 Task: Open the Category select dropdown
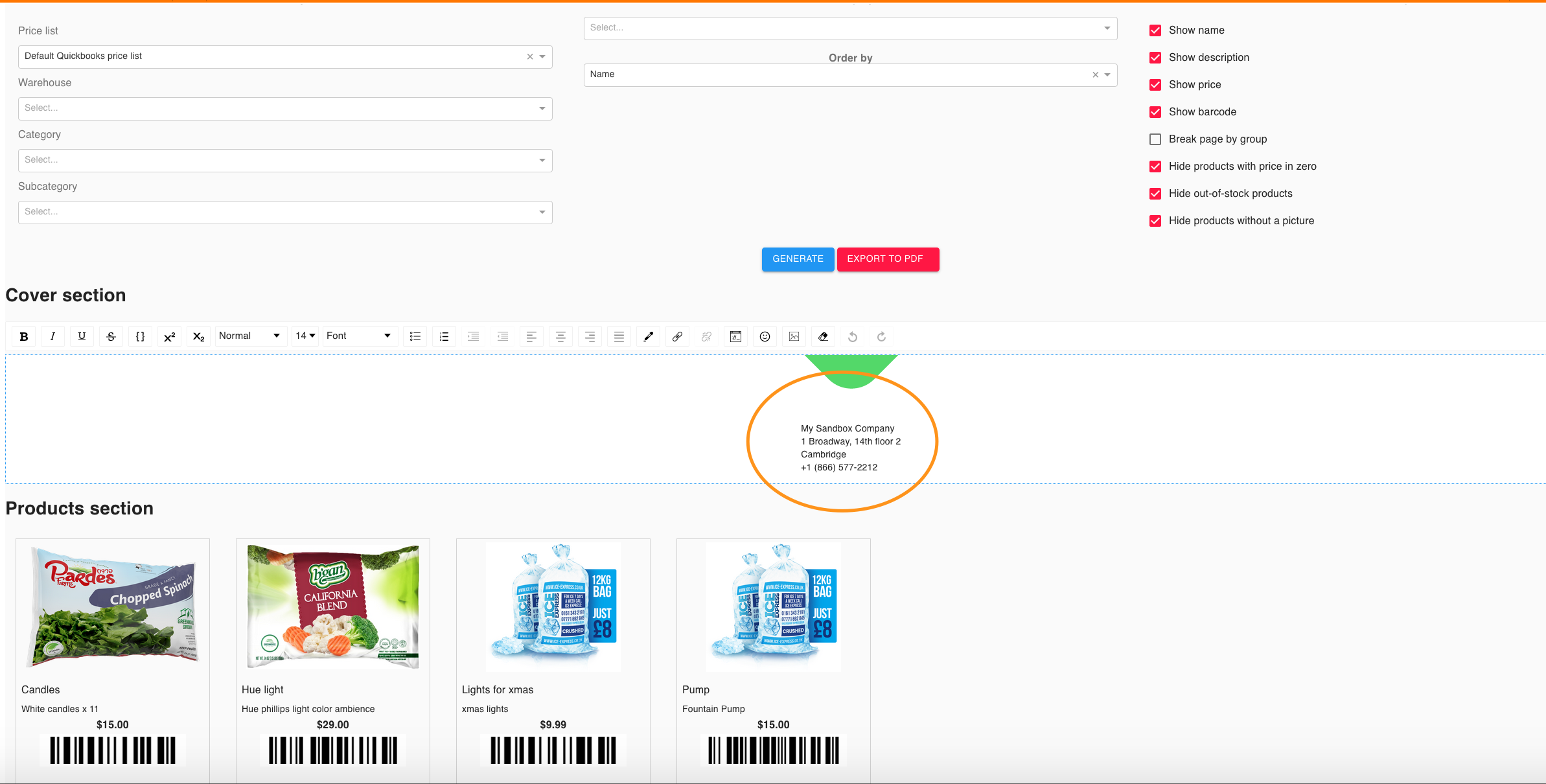coord(285,160)
